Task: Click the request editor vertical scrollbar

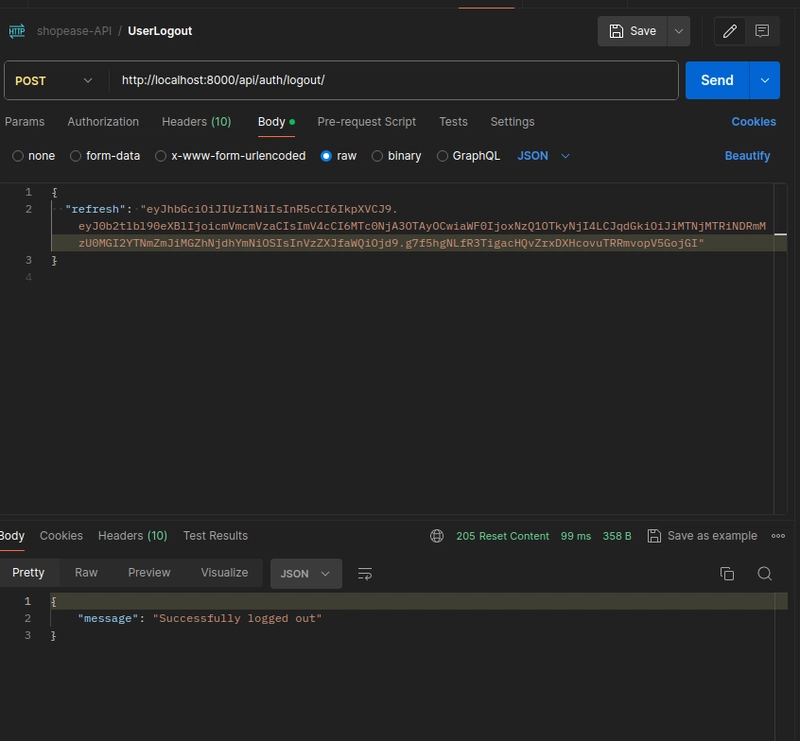Action: coord(781,347)
